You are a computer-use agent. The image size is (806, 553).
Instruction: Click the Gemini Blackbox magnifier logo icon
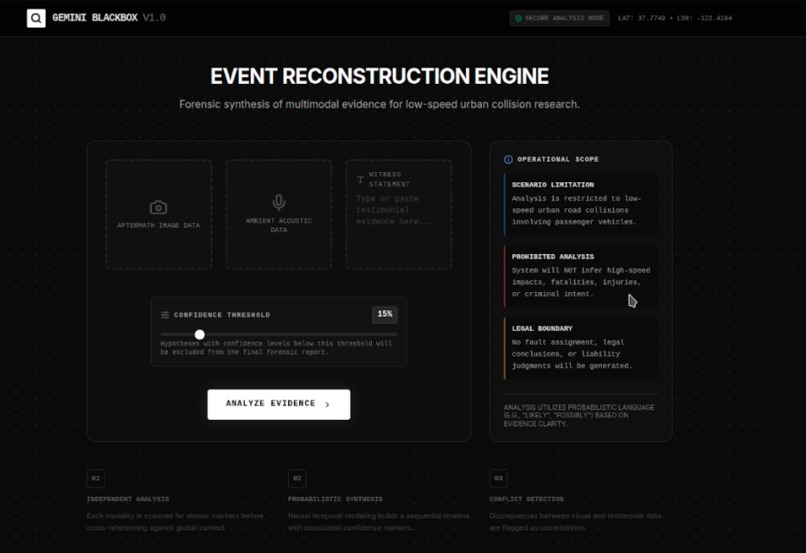click(36, 18)
